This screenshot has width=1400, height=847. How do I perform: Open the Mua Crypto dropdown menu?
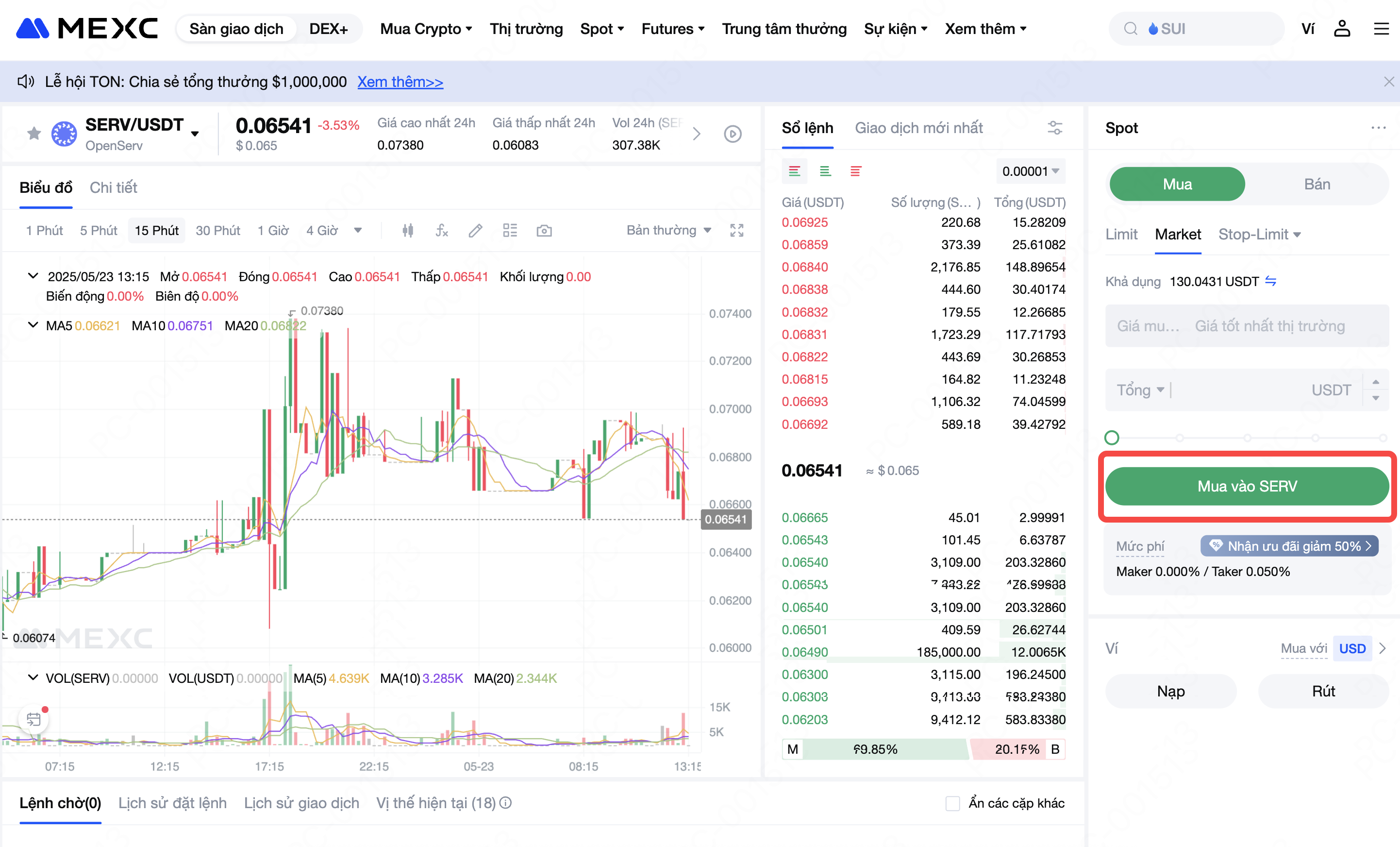pos(426,29)
